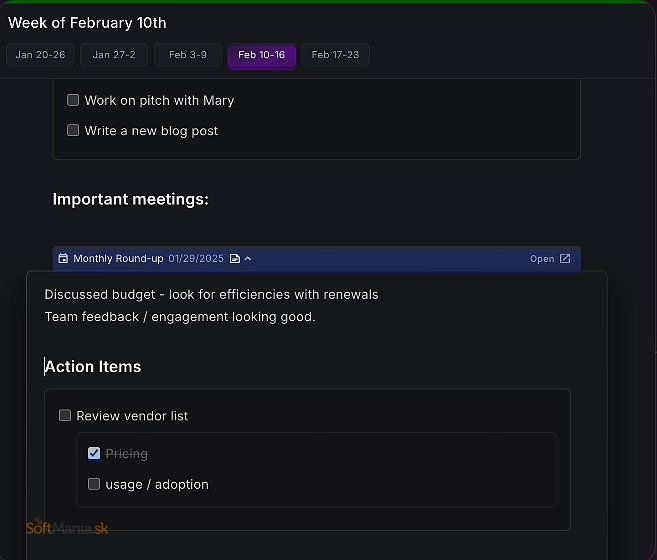Click the external-link icon next to Open
The width and height of the screenshot is (657, 560).
pyautogui.click(x=565, y=259)
